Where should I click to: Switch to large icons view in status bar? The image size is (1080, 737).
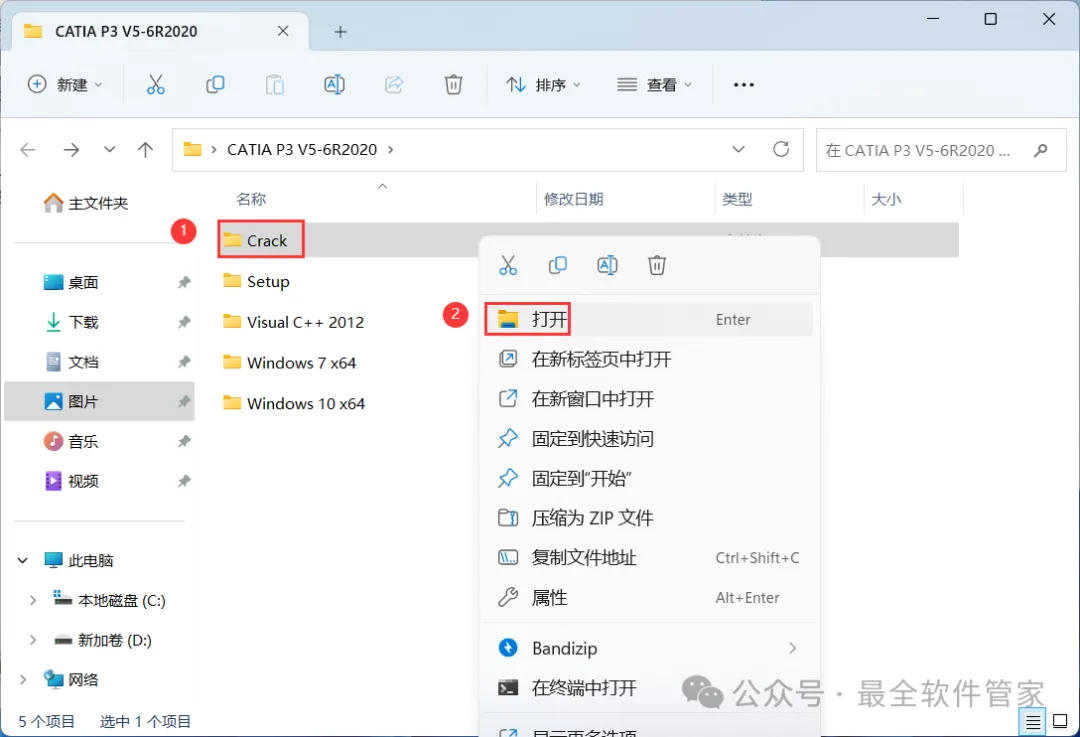point(1061,721)
